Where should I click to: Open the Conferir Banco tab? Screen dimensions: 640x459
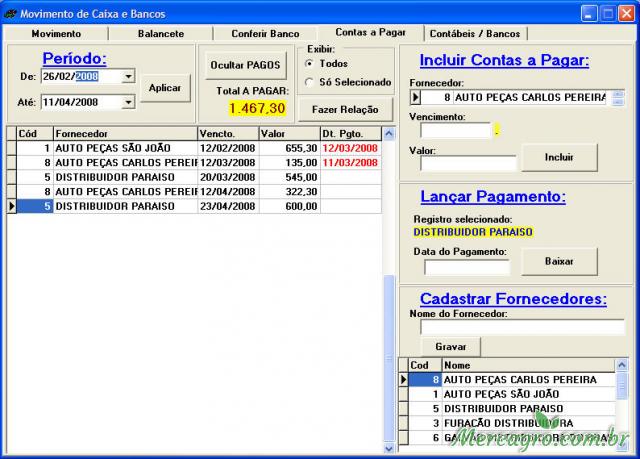point(265,33)
